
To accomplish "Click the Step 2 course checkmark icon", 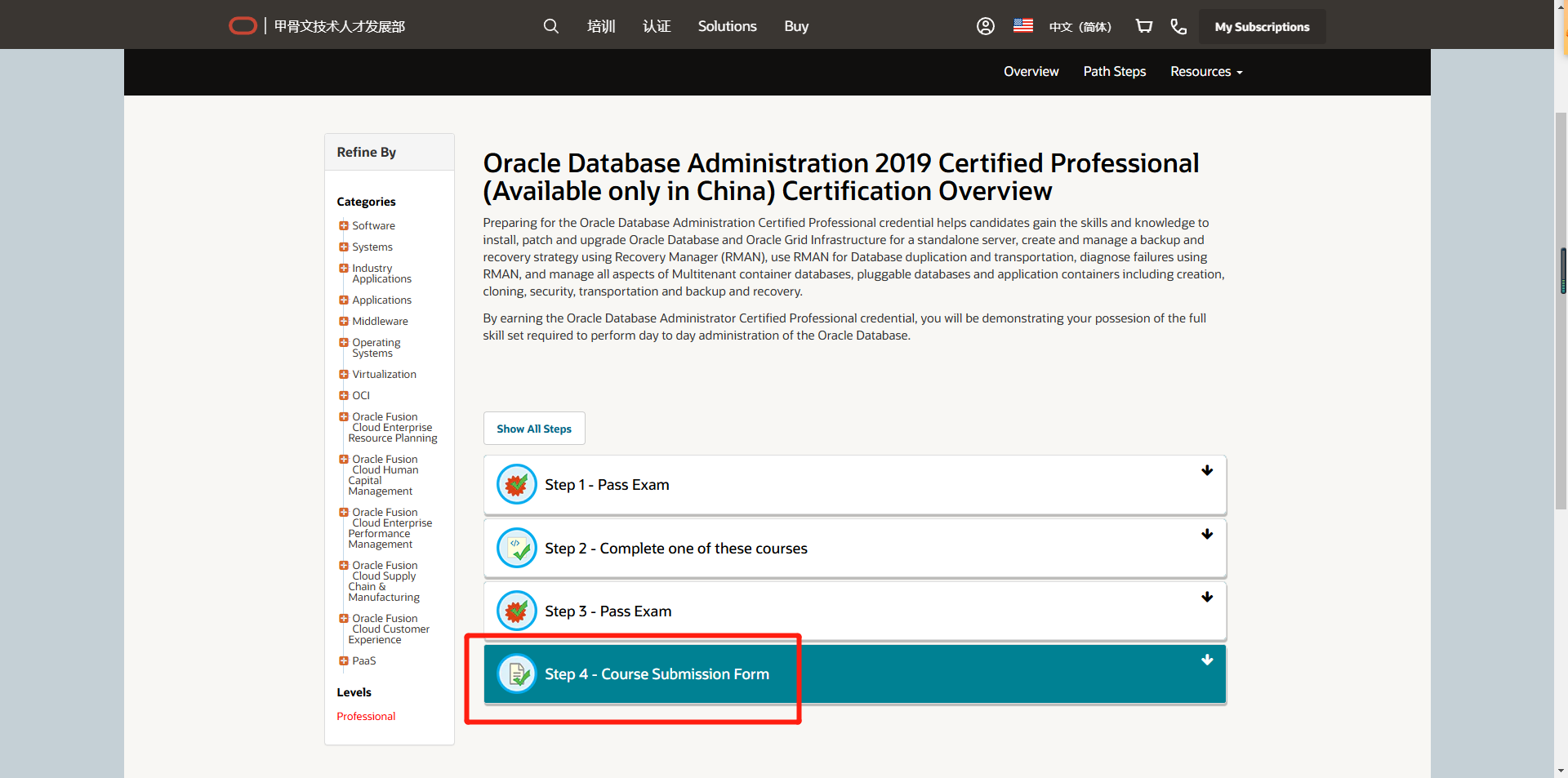I will 516,548.
